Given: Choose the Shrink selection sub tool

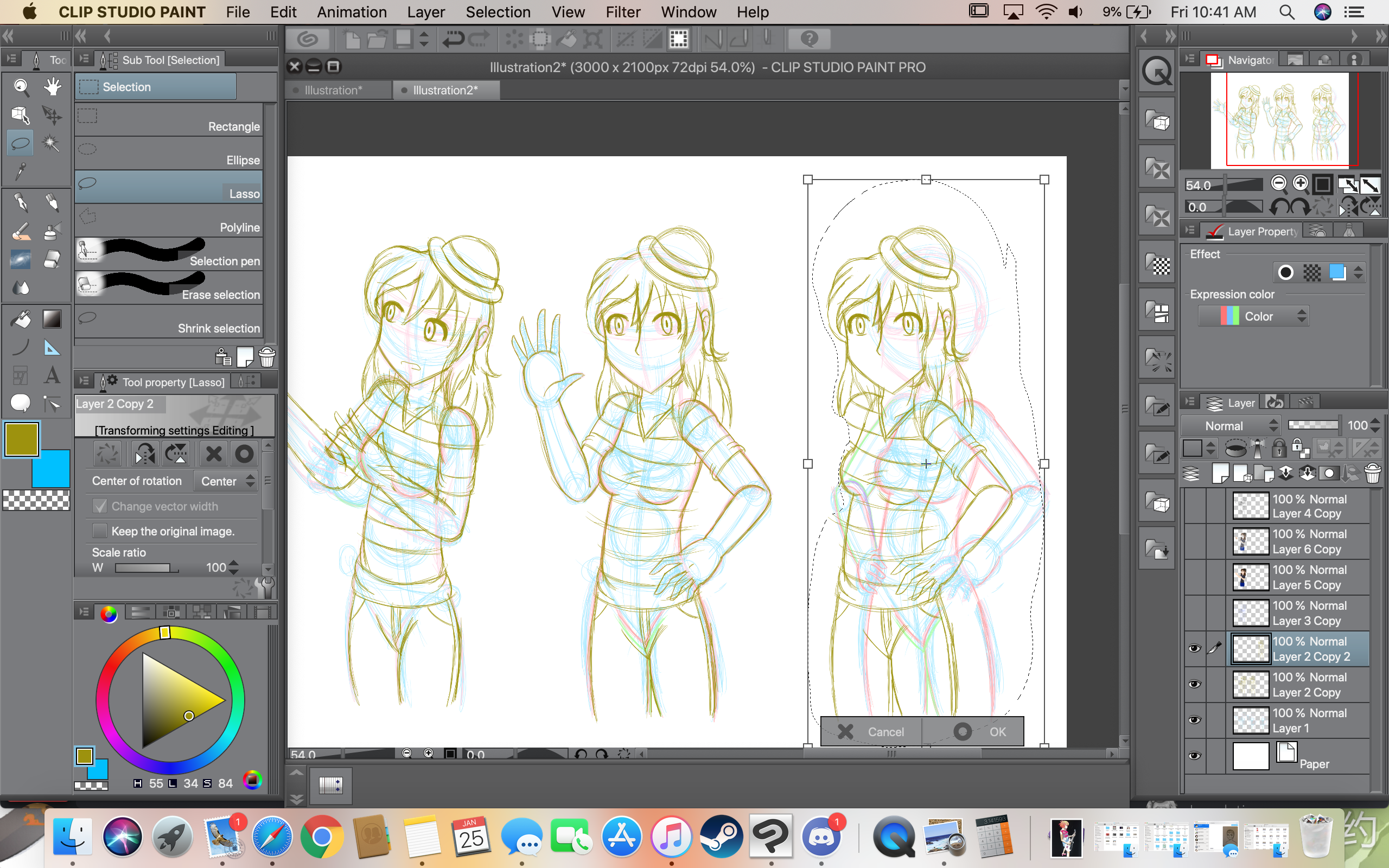Looking at the screenshot, I should [169, 322].
